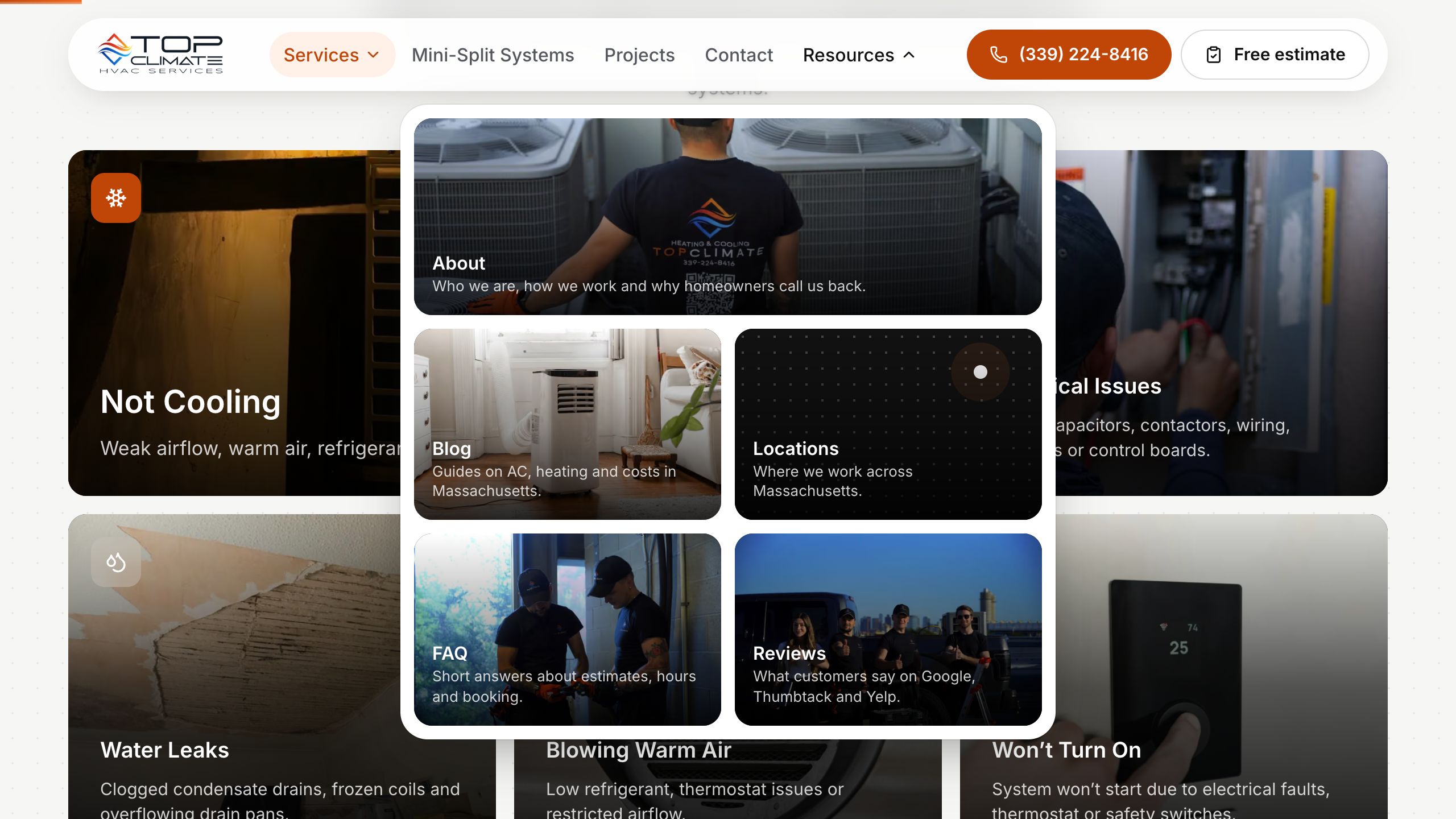Click the clipboard icon beside Free estimate
The width and height of the screenshot is (1456, 819).
point(1213,55)
